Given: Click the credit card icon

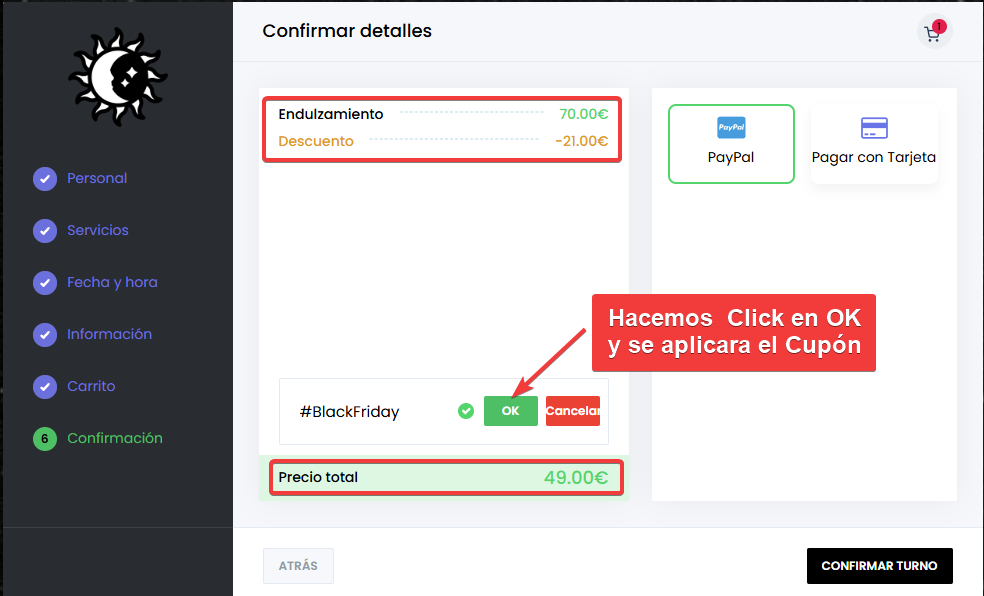Looking at the screenshot, I should 874,128.
